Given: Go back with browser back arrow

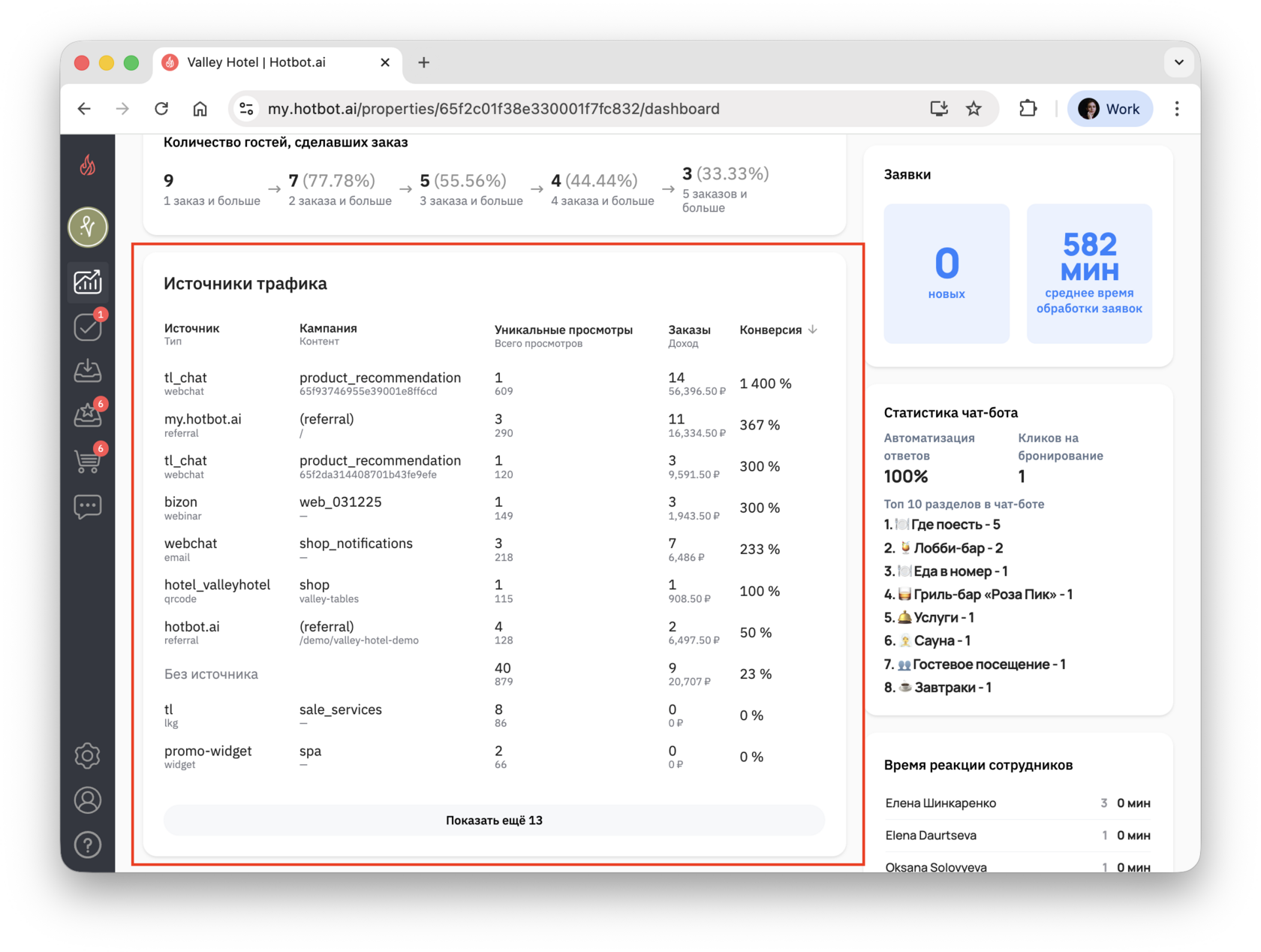Looking at the screenshot, I should [x=84, y=109].
